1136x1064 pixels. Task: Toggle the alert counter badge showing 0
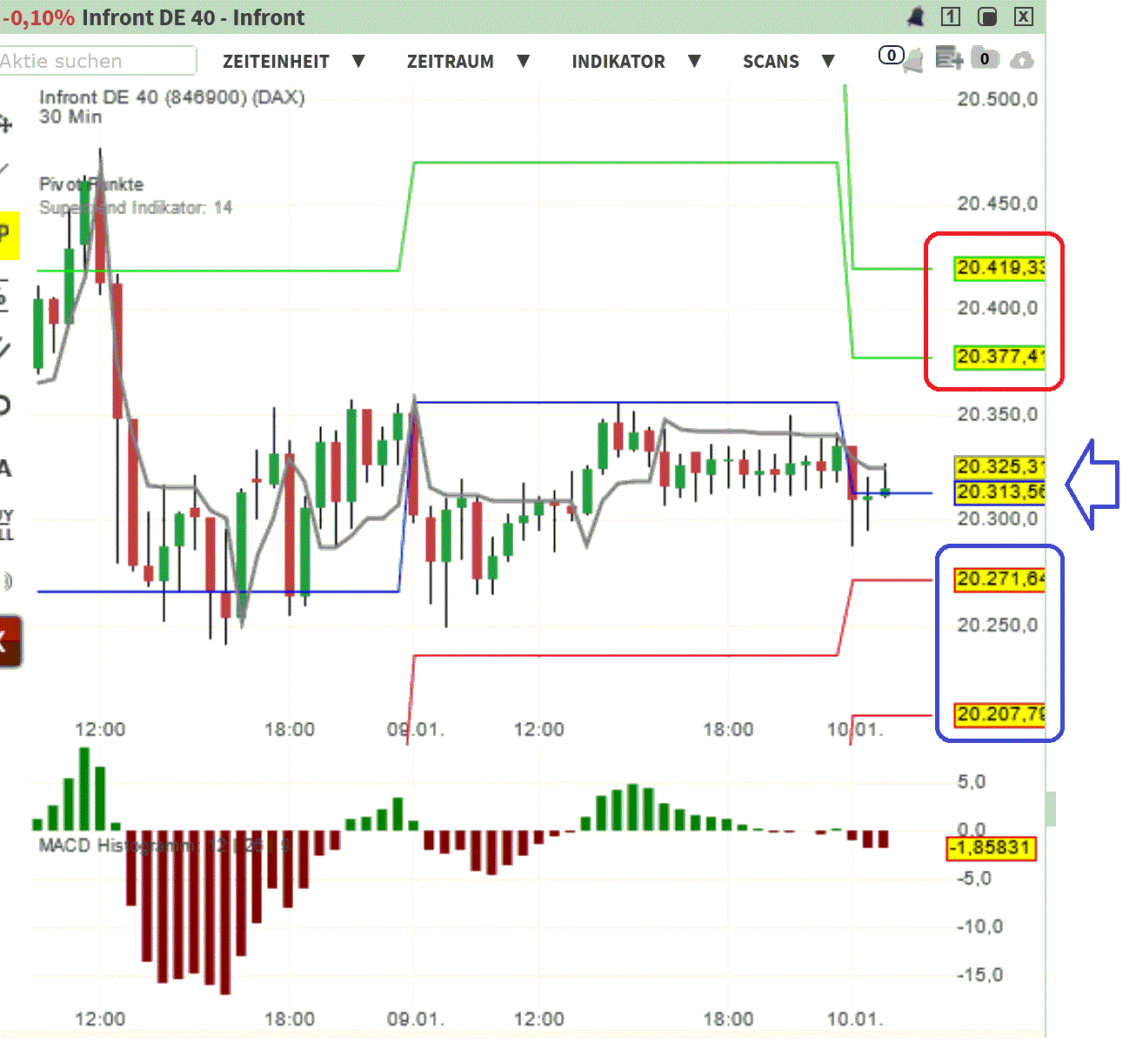click(890, 54)
